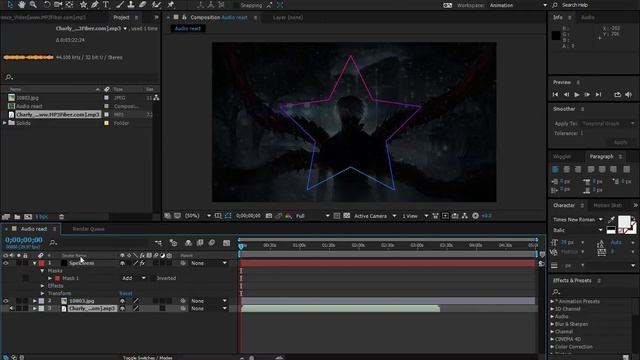Click the trash delete icon in Project panel
This screenshot has width=640, height=360.
click(x=61, y=217)
